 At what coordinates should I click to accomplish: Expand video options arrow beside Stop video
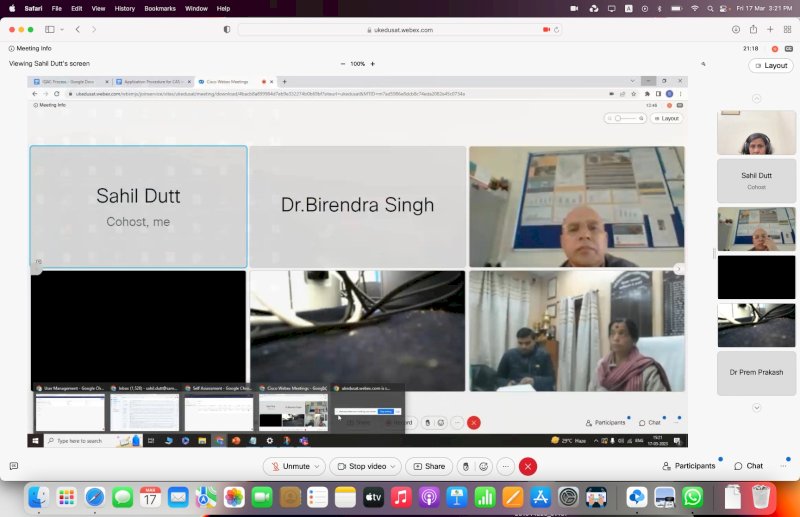click(x=393, y=466)
